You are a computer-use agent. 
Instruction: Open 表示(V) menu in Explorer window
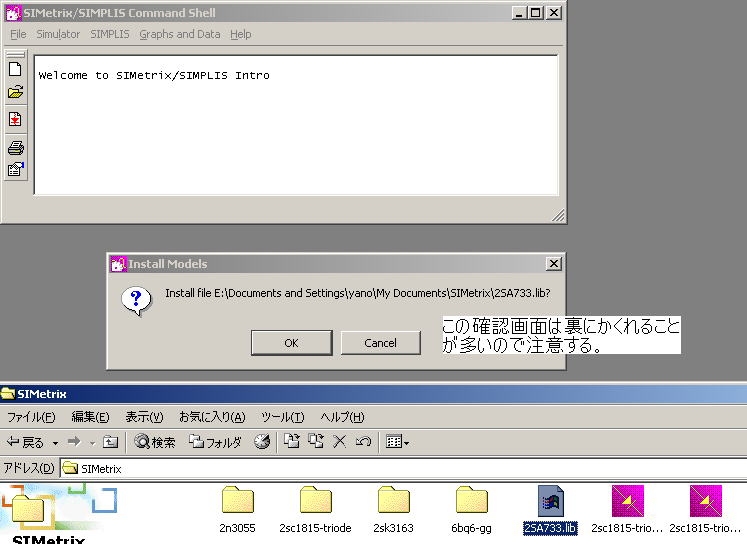(x=144, y=417)
